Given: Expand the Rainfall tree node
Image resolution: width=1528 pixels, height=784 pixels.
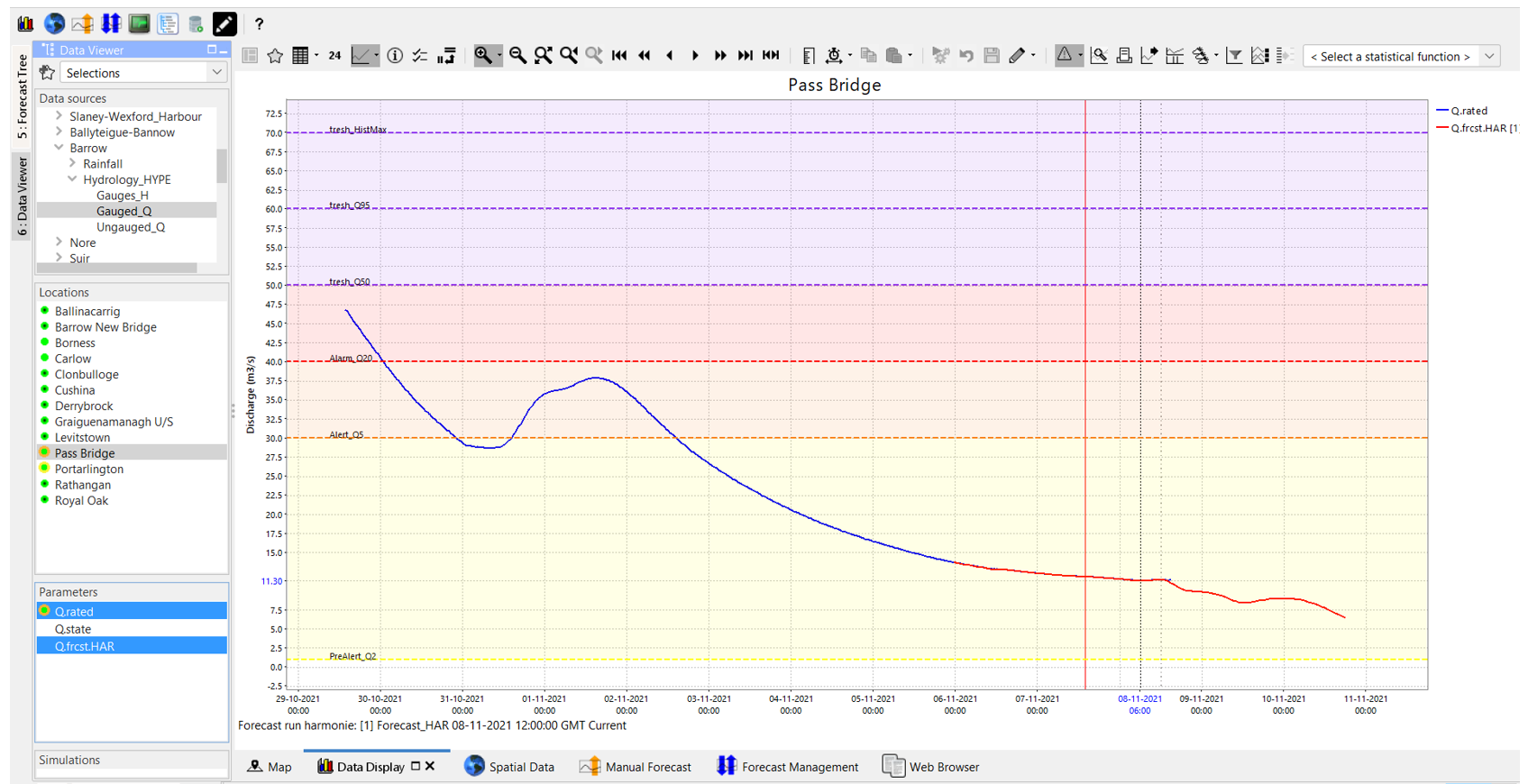Looking at the screenshot, I should click(x=73, y=164).
